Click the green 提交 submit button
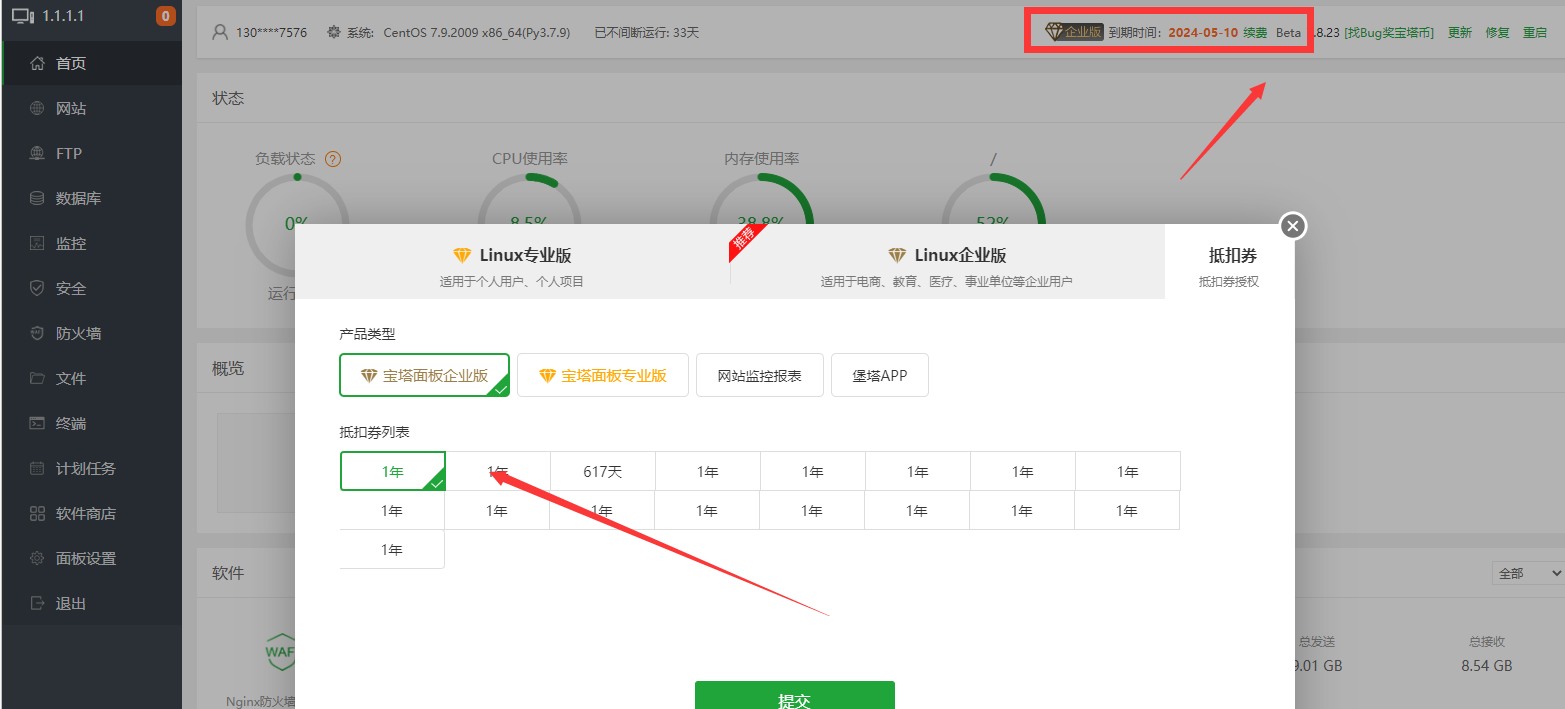The image size is (1565, 709). coord(795,695)
